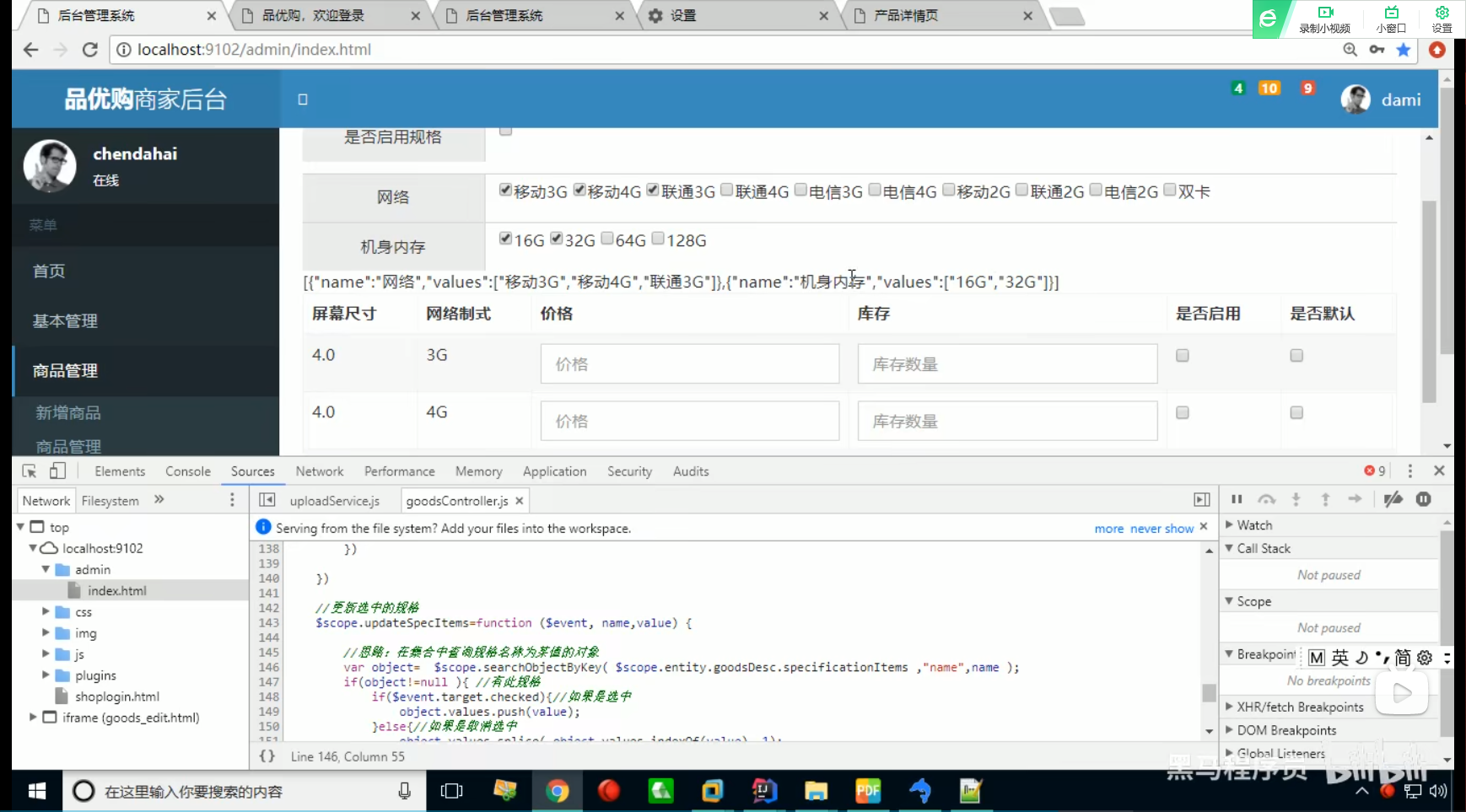Open Windows Start menu
The width and height of the screenshot is (1466, 812).
[37, 791]
